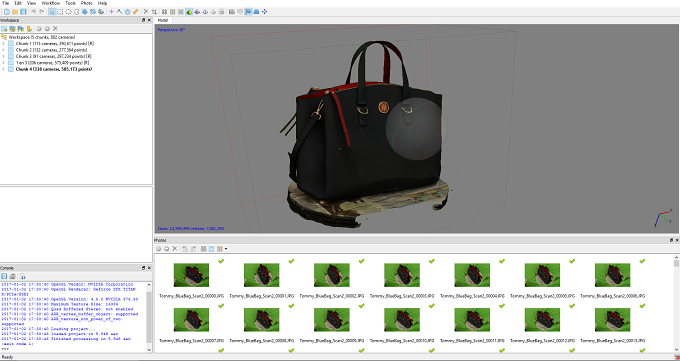Toggle Solid model view mode

pos(197,12)
